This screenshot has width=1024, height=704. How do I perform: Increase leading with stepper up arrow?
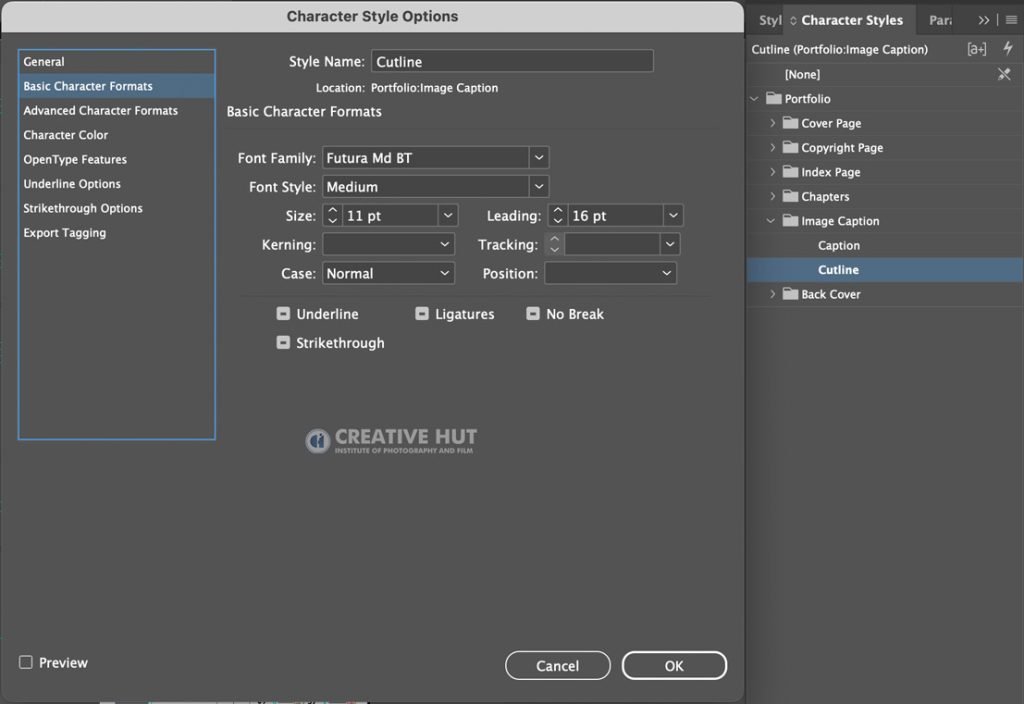558,210
